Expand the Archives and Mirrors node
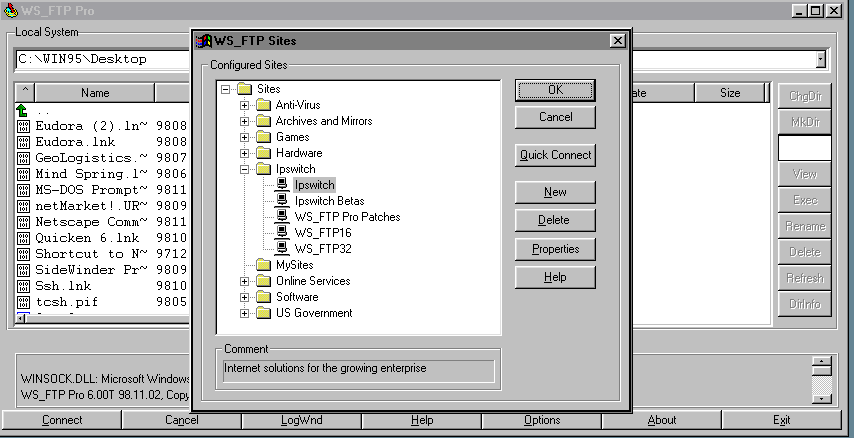The width and height of the screenshot is (854, 438). [x=245, y=121]
